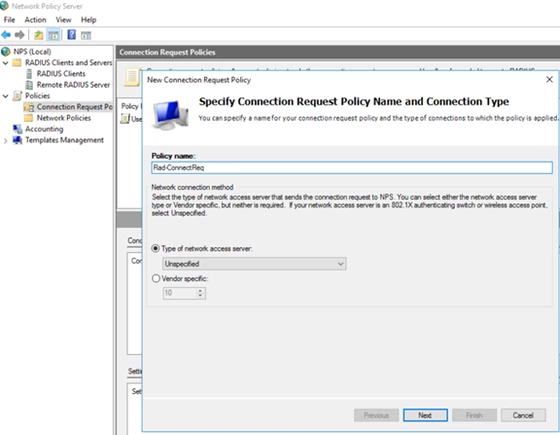
Task: Select Connection Request Policies tree label
Action: click(x=74, y=107)
